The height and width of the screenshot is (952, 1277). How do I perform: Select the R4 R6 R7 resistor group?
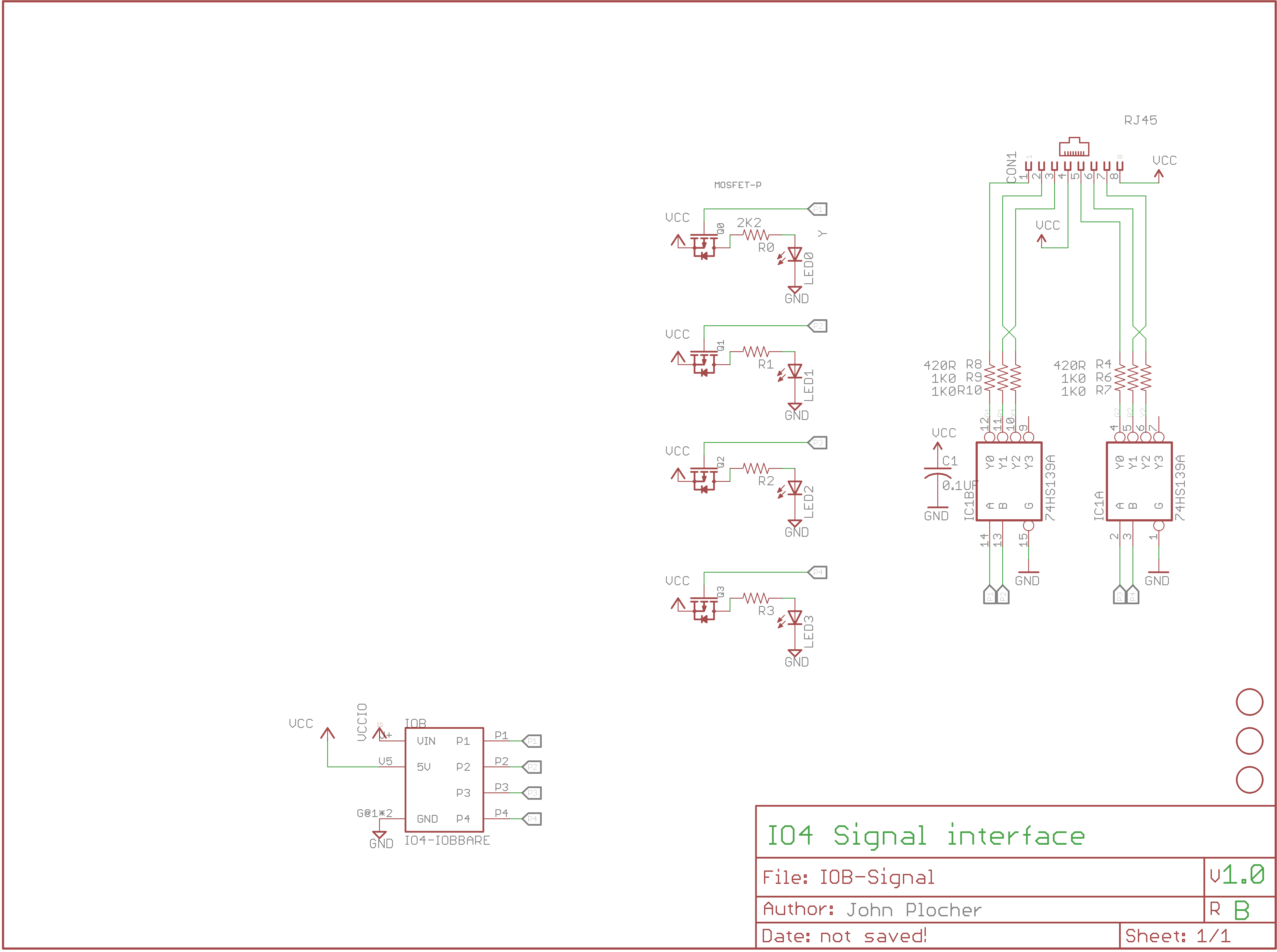(x=1133, y=377)
